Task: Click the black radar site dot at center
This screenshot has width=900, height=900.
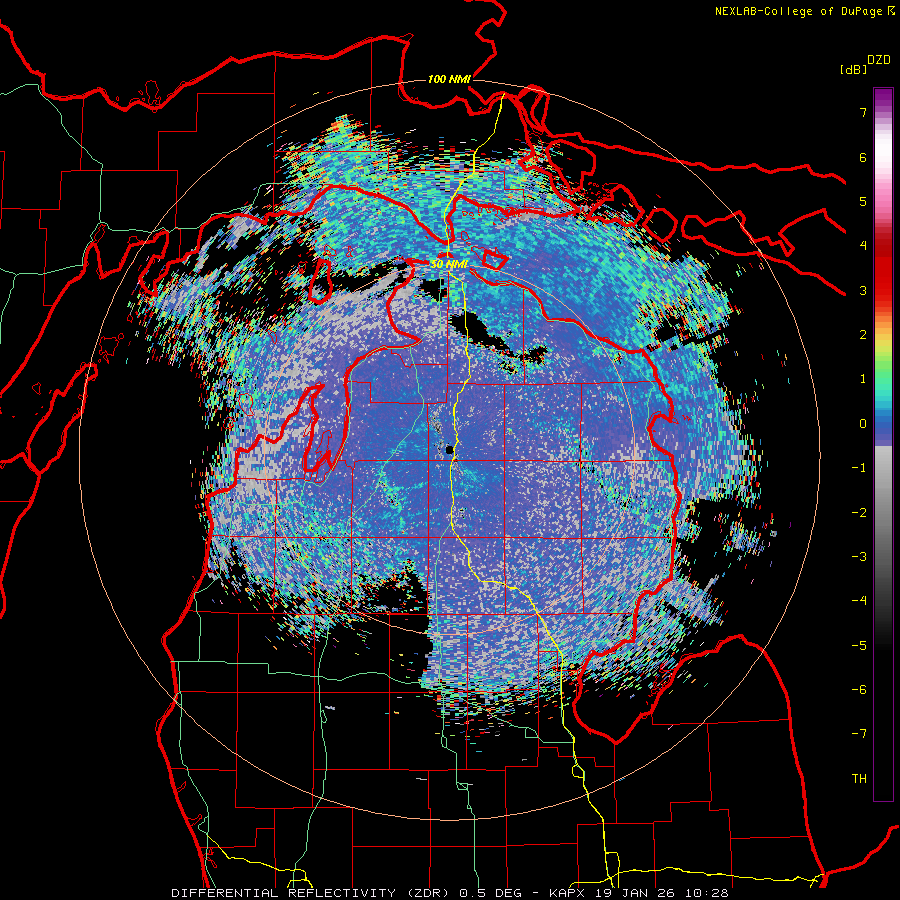Action: pyautogui.click(x=450, y=450)
